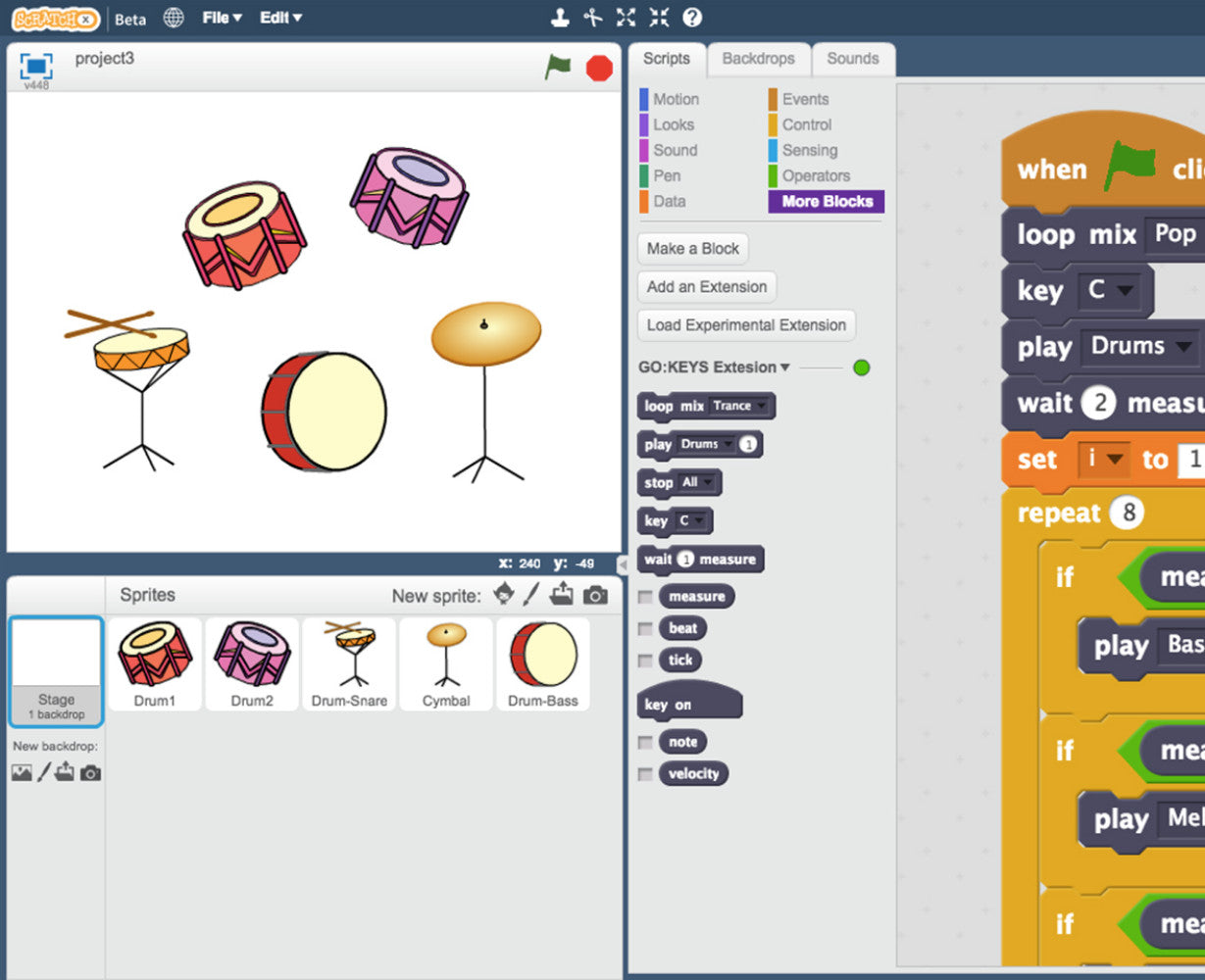Select the duplicate stamp tool
This screenshot has height=980, width=1205.
point(559,18)
